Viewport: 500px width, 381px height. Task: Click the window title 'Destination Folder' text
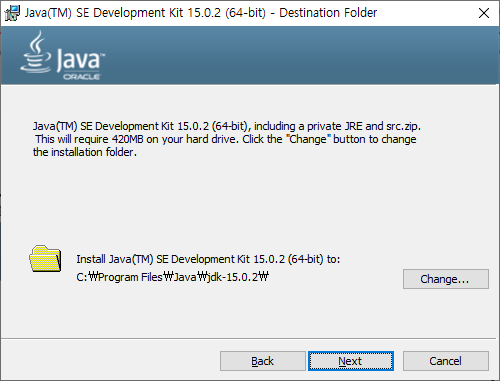click(328, 13)
